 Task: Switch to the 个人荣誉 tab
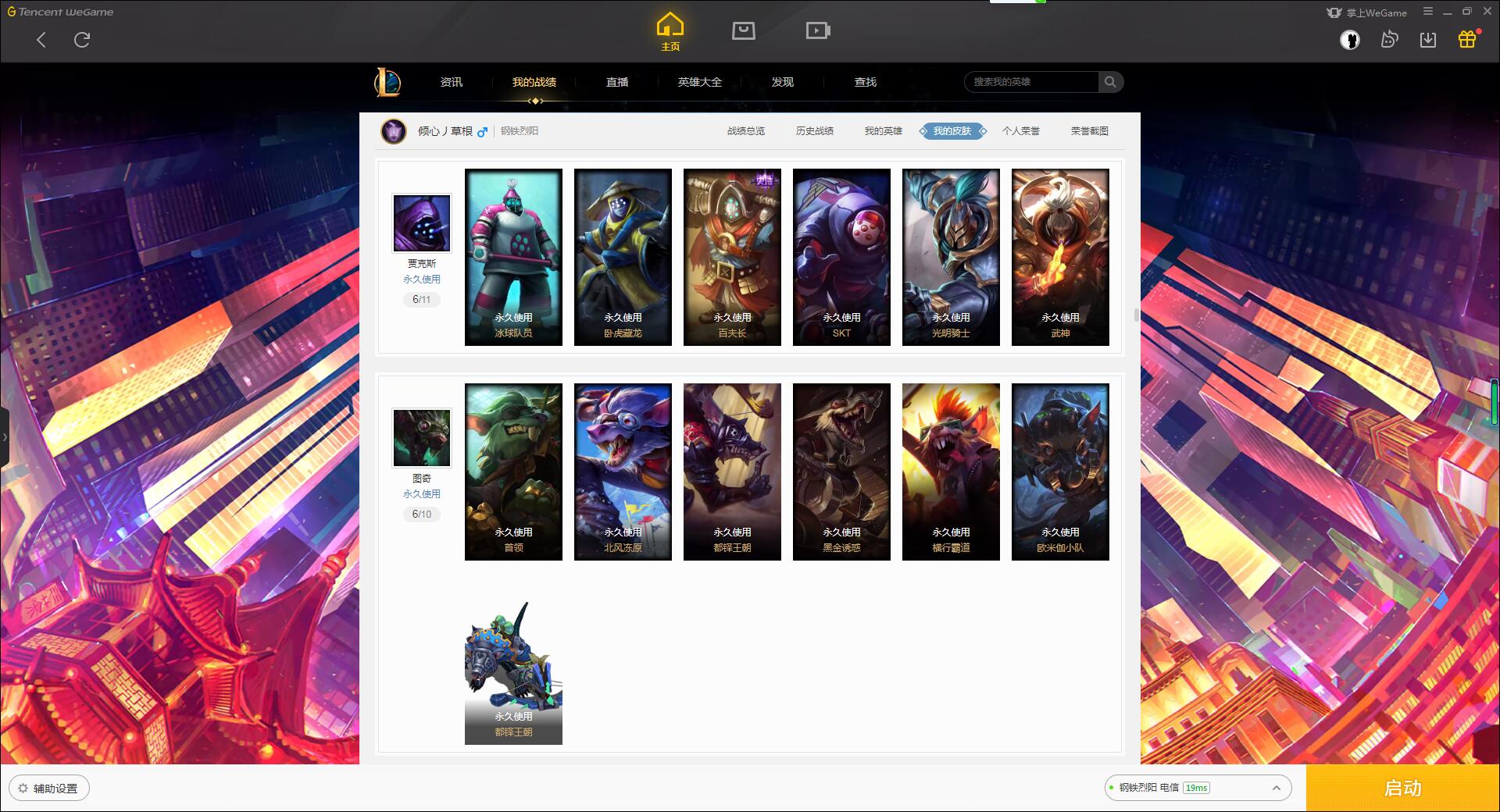click(1021, 131)
